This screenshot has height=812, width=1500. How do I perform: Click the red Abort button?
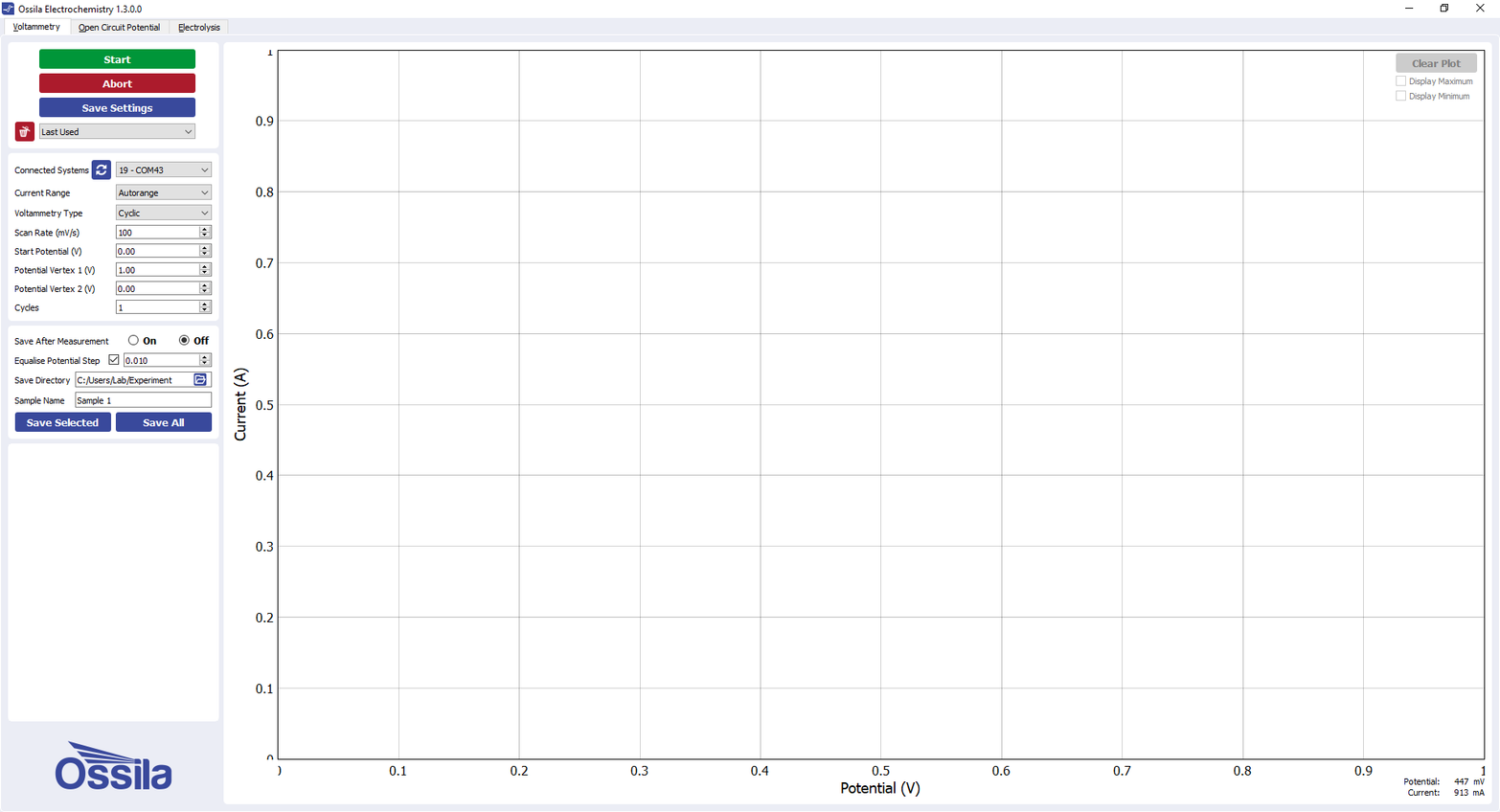pos(117,83)
